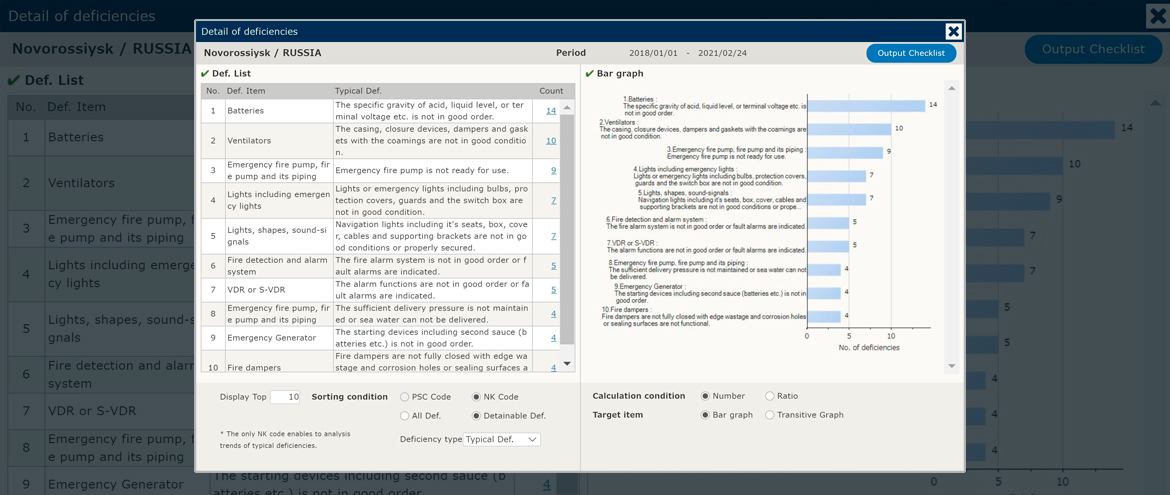Click the Emergency fire pump count 9
This screenshot has height=495, width=1170.
(x=553, y=171)
